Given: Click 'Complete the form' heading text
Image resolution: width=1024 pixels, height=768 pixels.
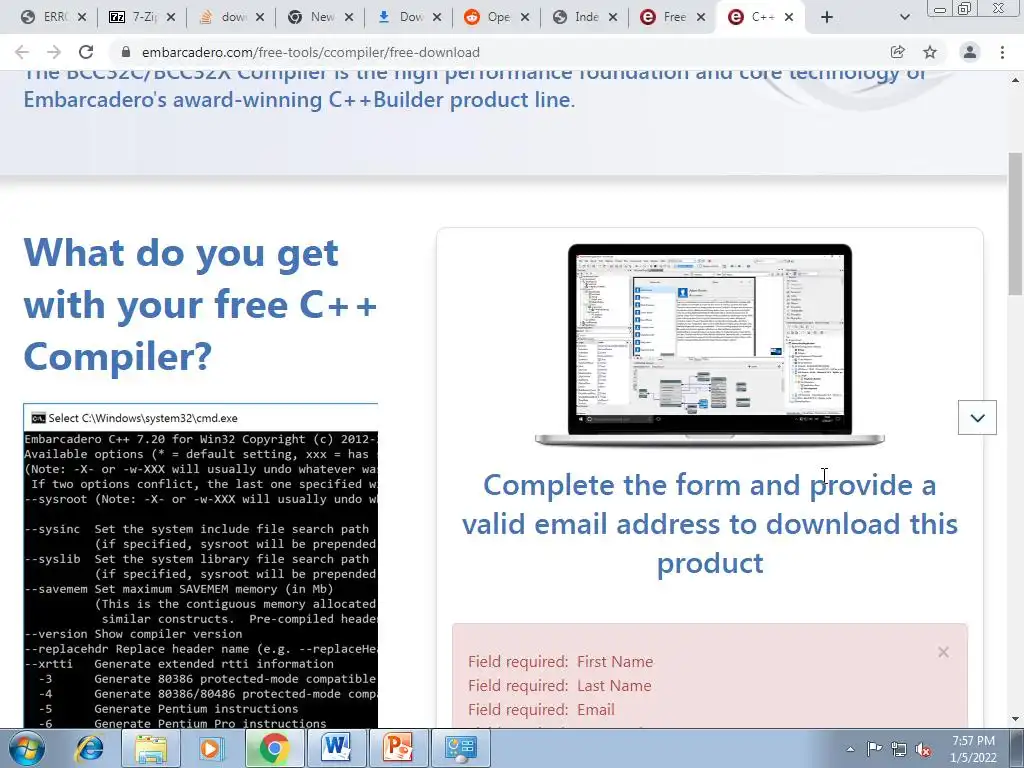Looking at the screenshot, I should pyautogui.click(x=710, y=524).
